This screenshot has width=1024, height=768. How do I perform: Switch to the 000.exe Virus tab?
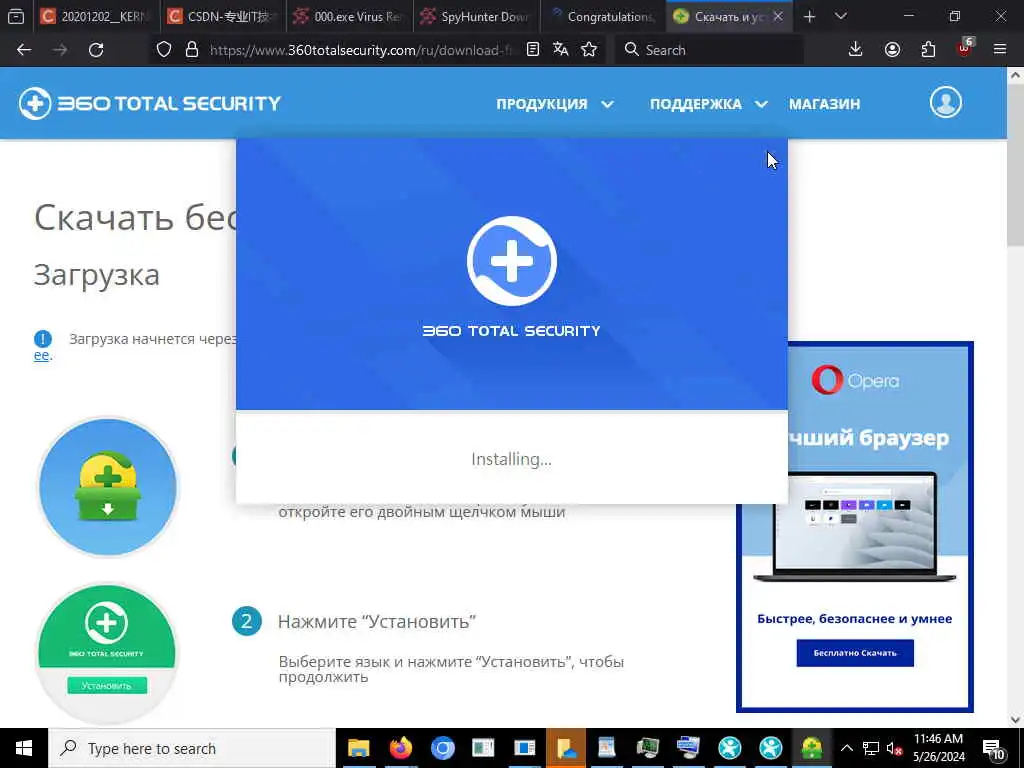(349, 16)
